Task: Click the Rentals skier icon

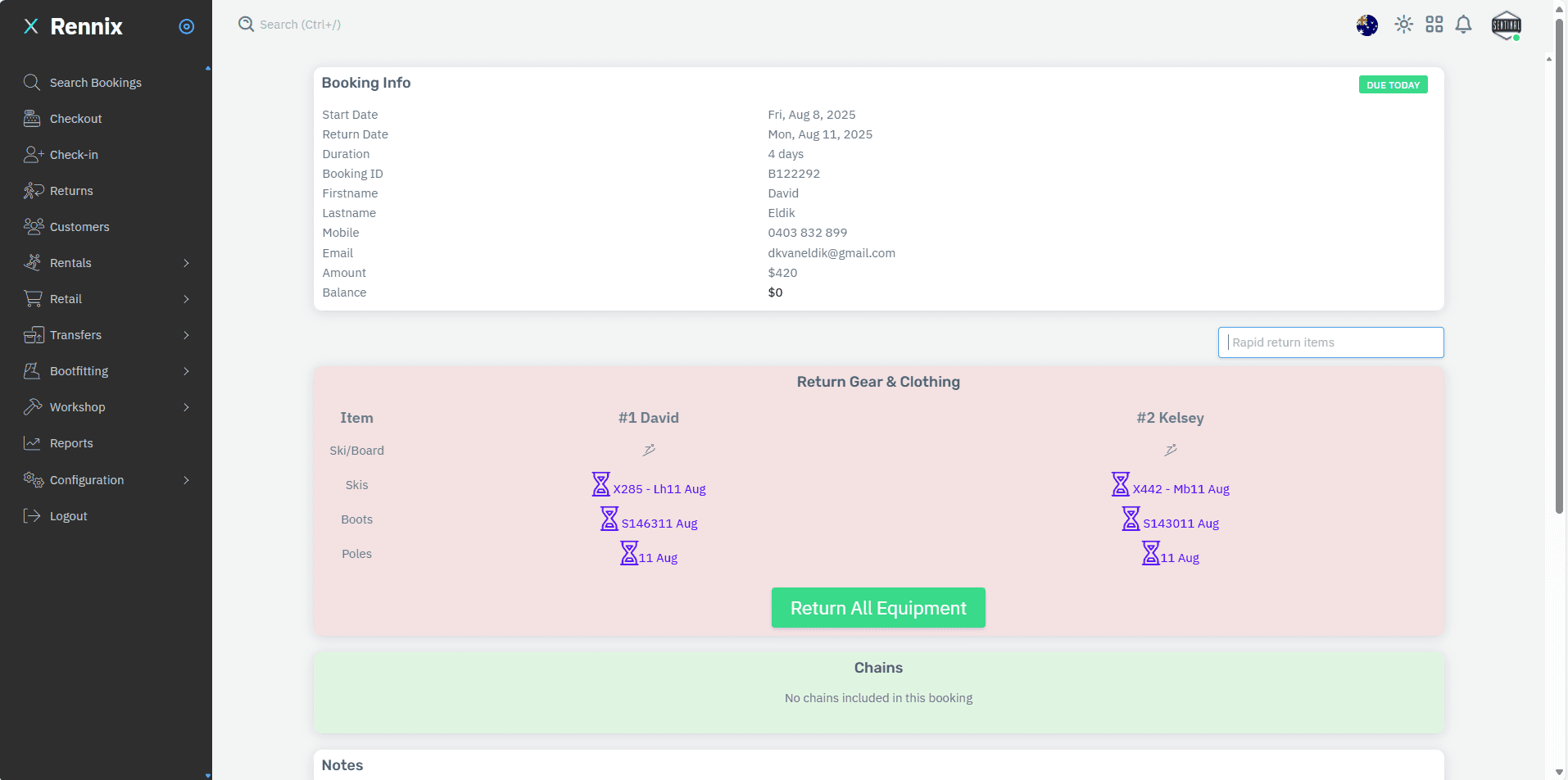Action: (x=32, y=262)
